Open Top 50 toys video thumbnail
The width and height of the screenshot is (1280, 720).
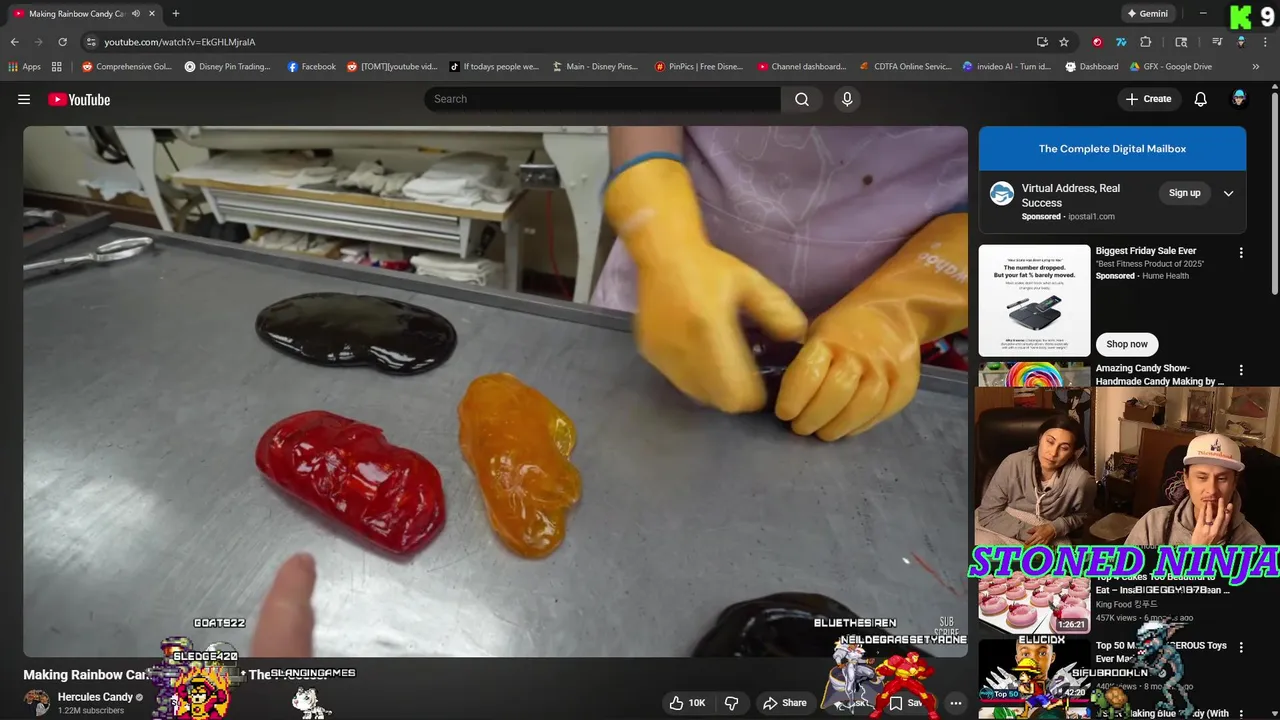(1034, 670)
